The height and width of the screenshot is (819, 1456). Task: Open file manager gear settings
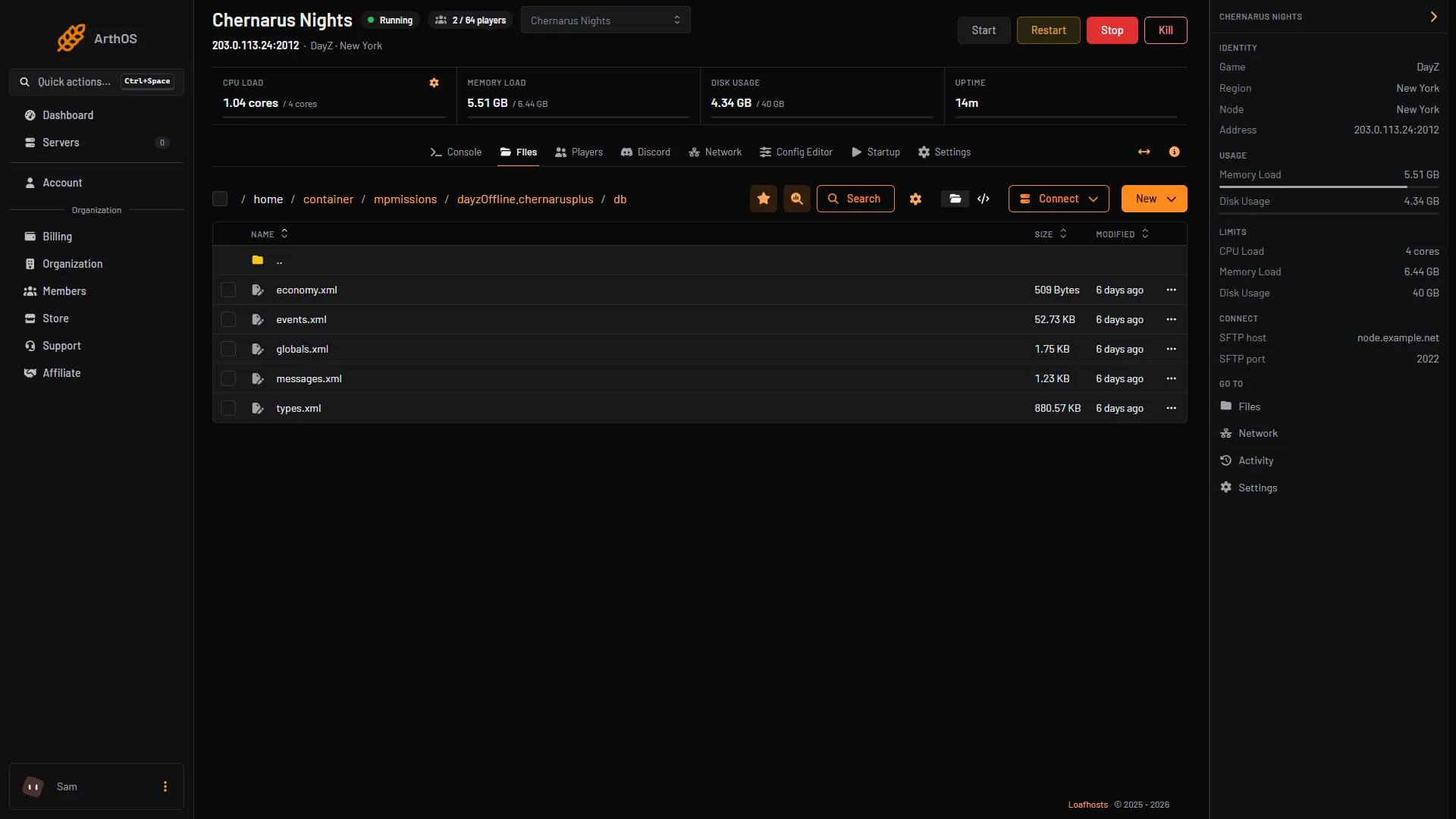point(915,199)
